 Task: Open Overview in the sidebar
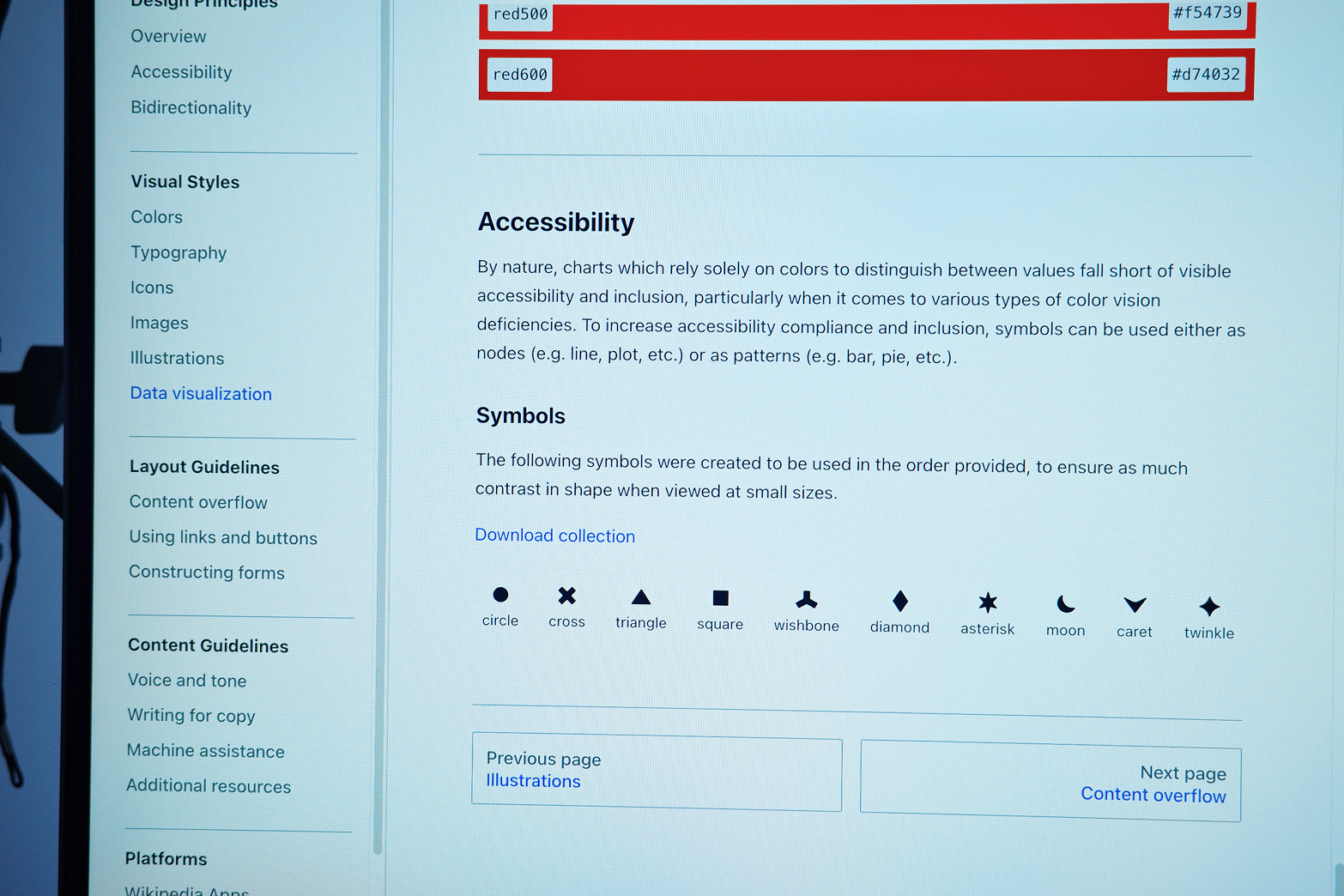tap(168, 36)
